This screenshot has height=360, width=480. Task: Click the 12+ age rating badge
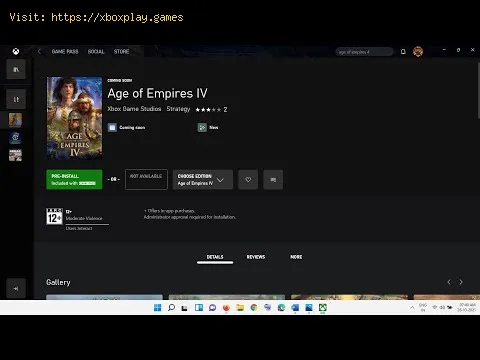pyautogui.click(x=54, y=216)
